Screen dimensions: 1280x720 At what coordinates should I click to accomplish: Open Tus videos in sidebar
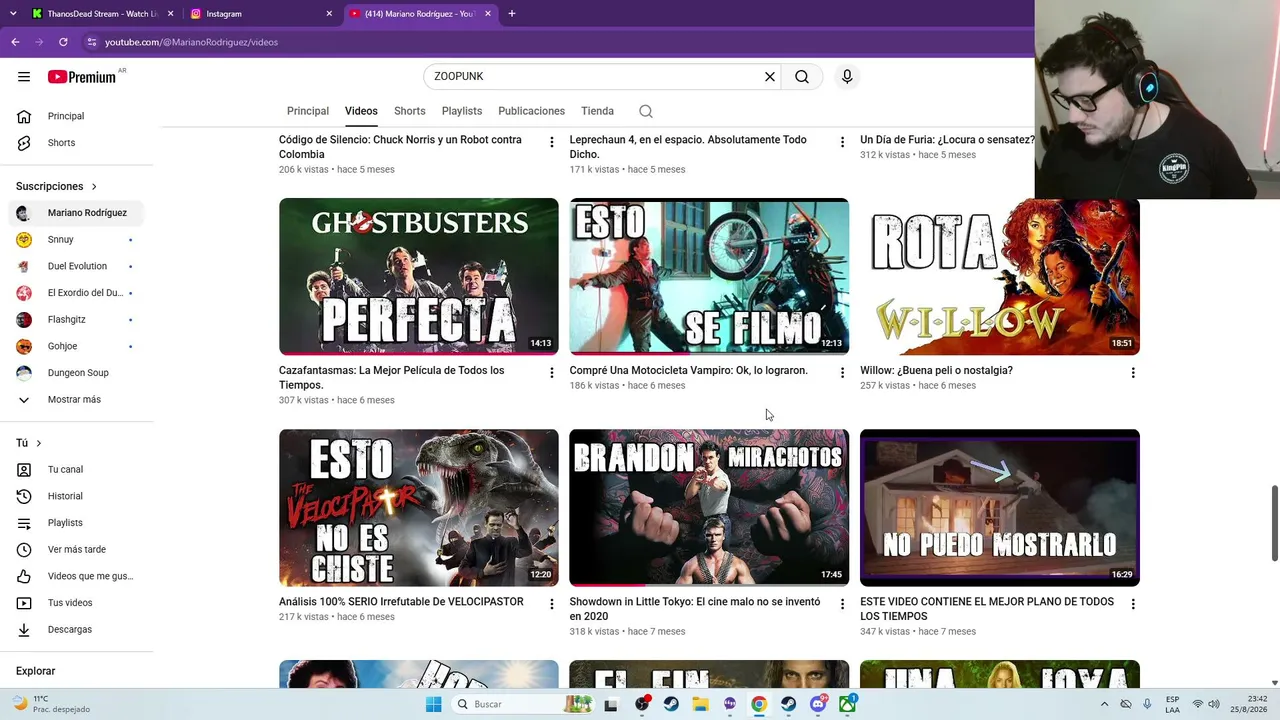75,603
